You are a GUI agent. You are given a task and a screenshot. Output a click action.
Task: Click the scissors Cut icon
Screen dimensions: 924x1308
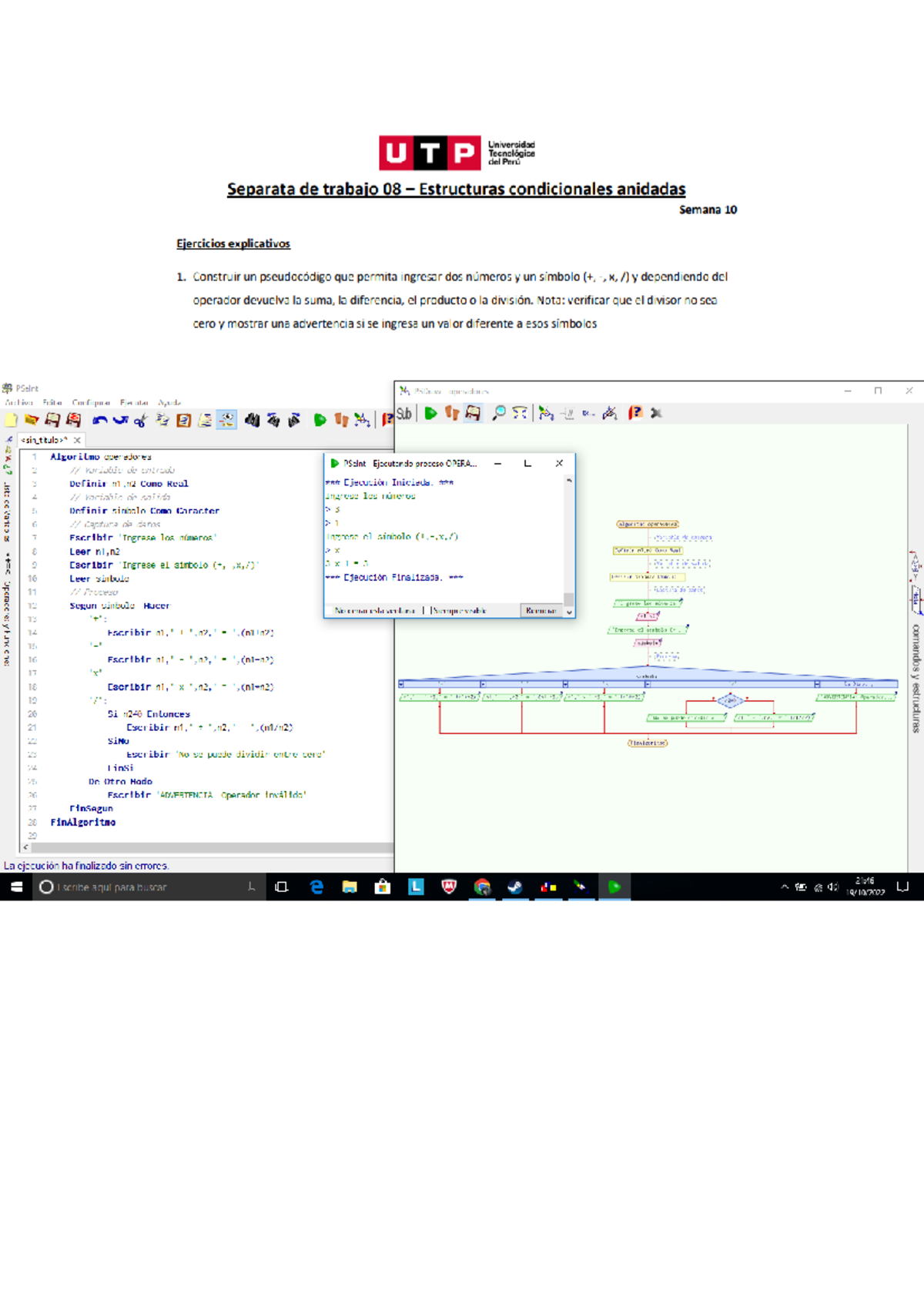pos(140,420)
